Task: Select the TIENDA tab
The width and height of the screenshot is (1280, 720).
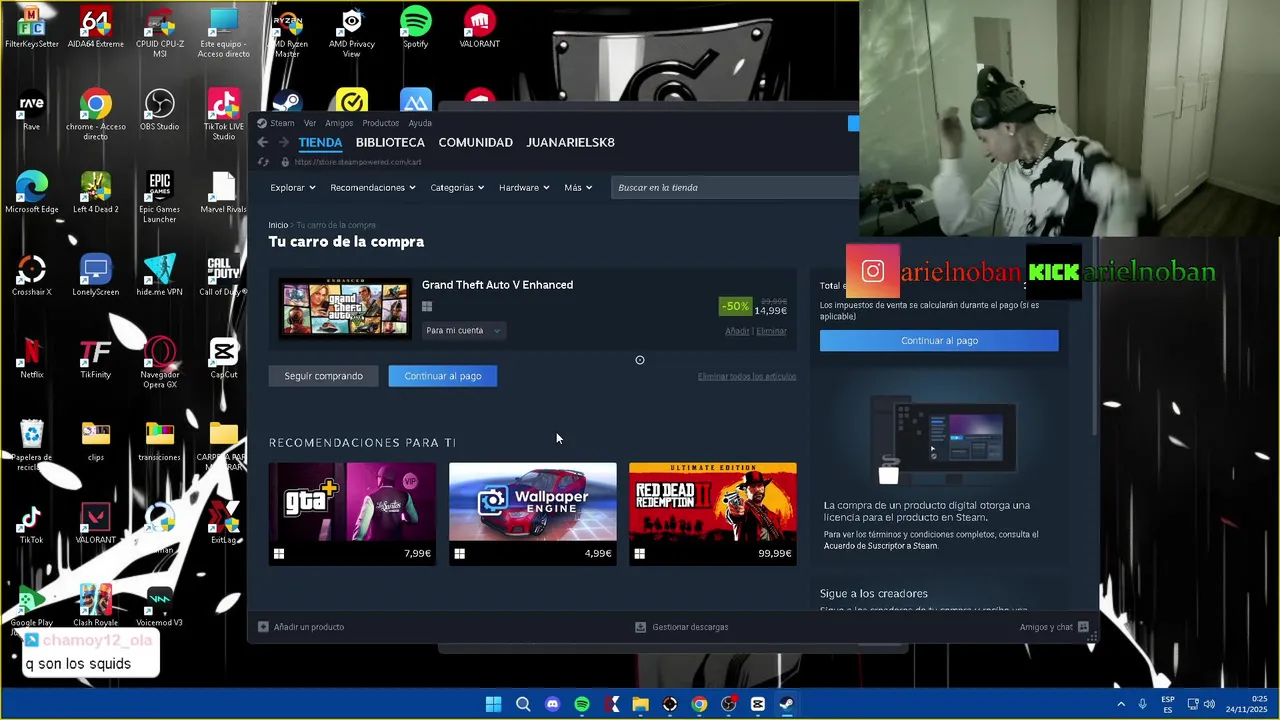Action: coord(320,142)
